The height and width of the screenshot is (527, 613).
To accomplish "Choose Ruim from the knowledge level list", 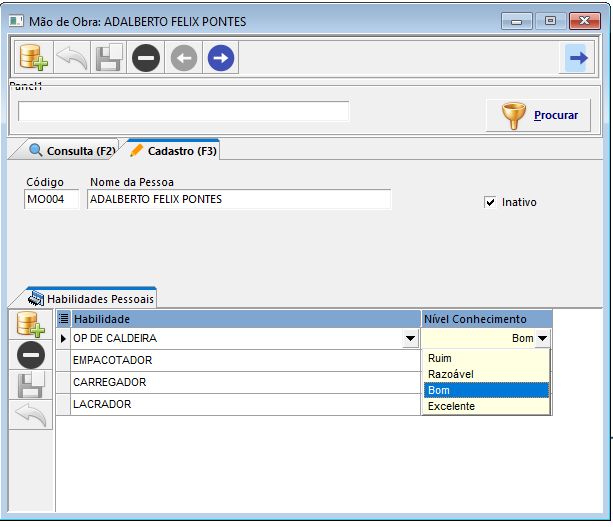I will (x=486, y=358).
